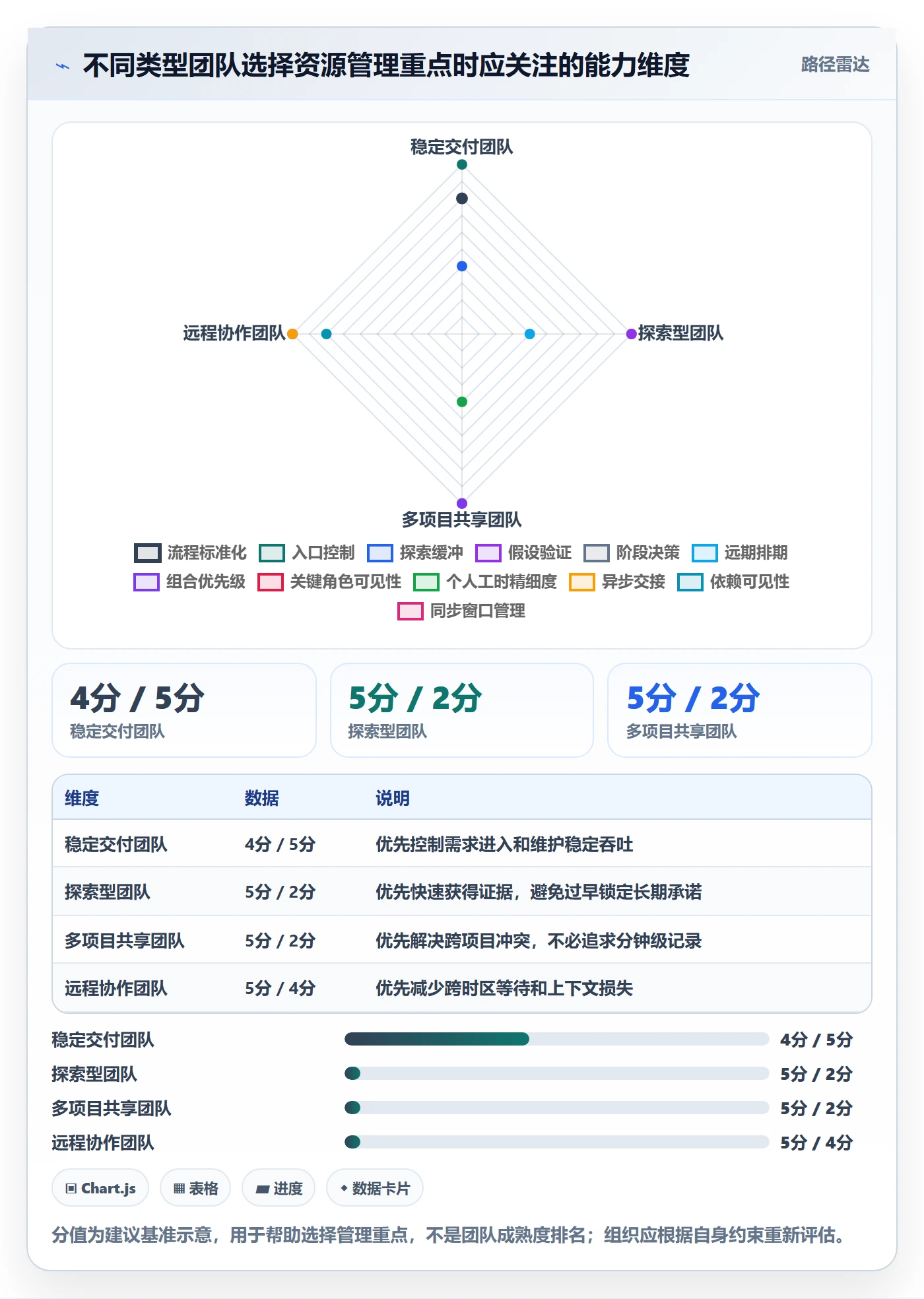This screenshot has width=924, height=1299.
Task: Click the Chart.js chip
Action: 100,1188
